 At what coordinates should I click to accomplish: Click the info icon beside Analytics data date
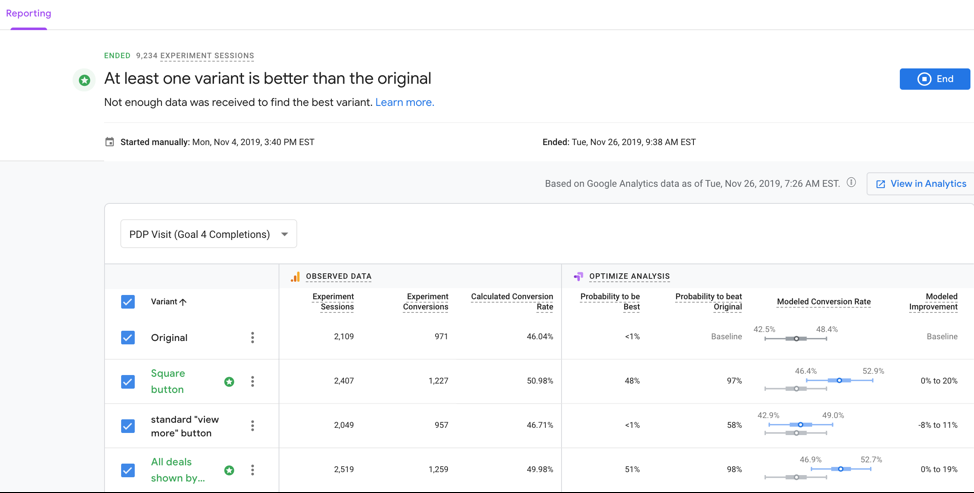pos(851,183)
